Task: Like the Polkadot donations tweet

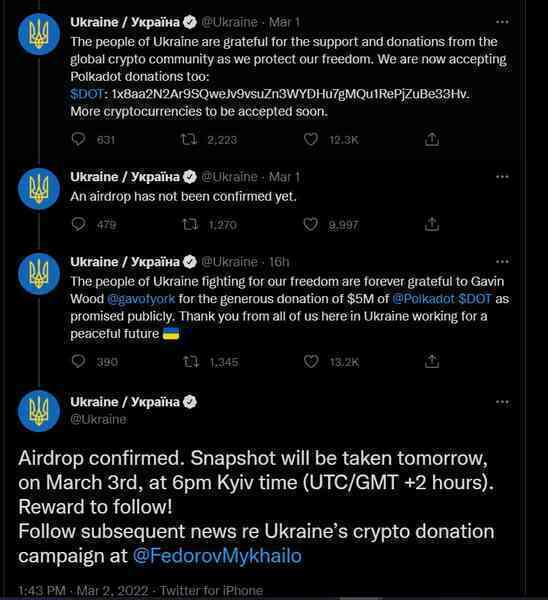Action: 311,139
